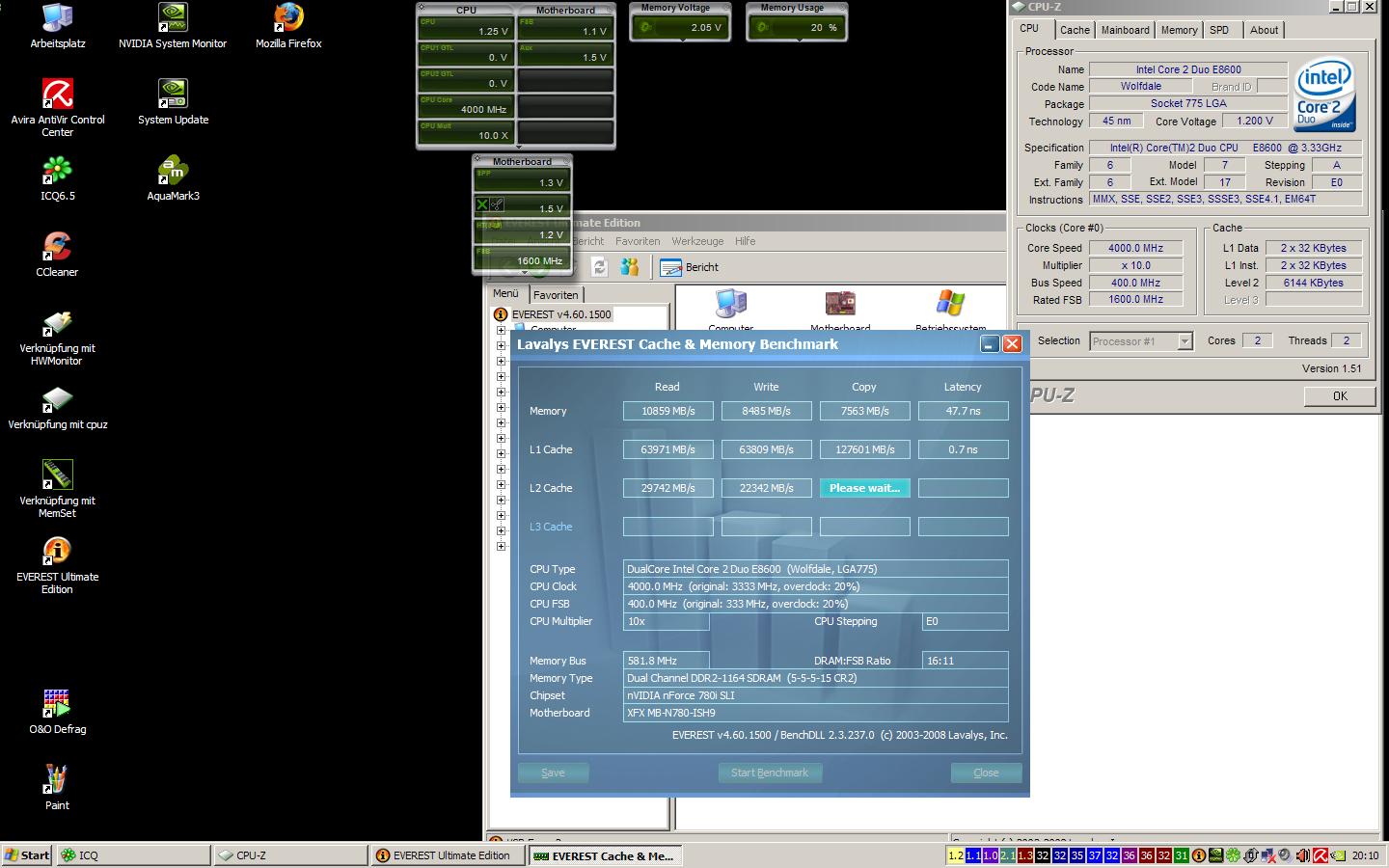
Task: Expand the Computer node in the EVEREST tree
Action: (501, 330)
